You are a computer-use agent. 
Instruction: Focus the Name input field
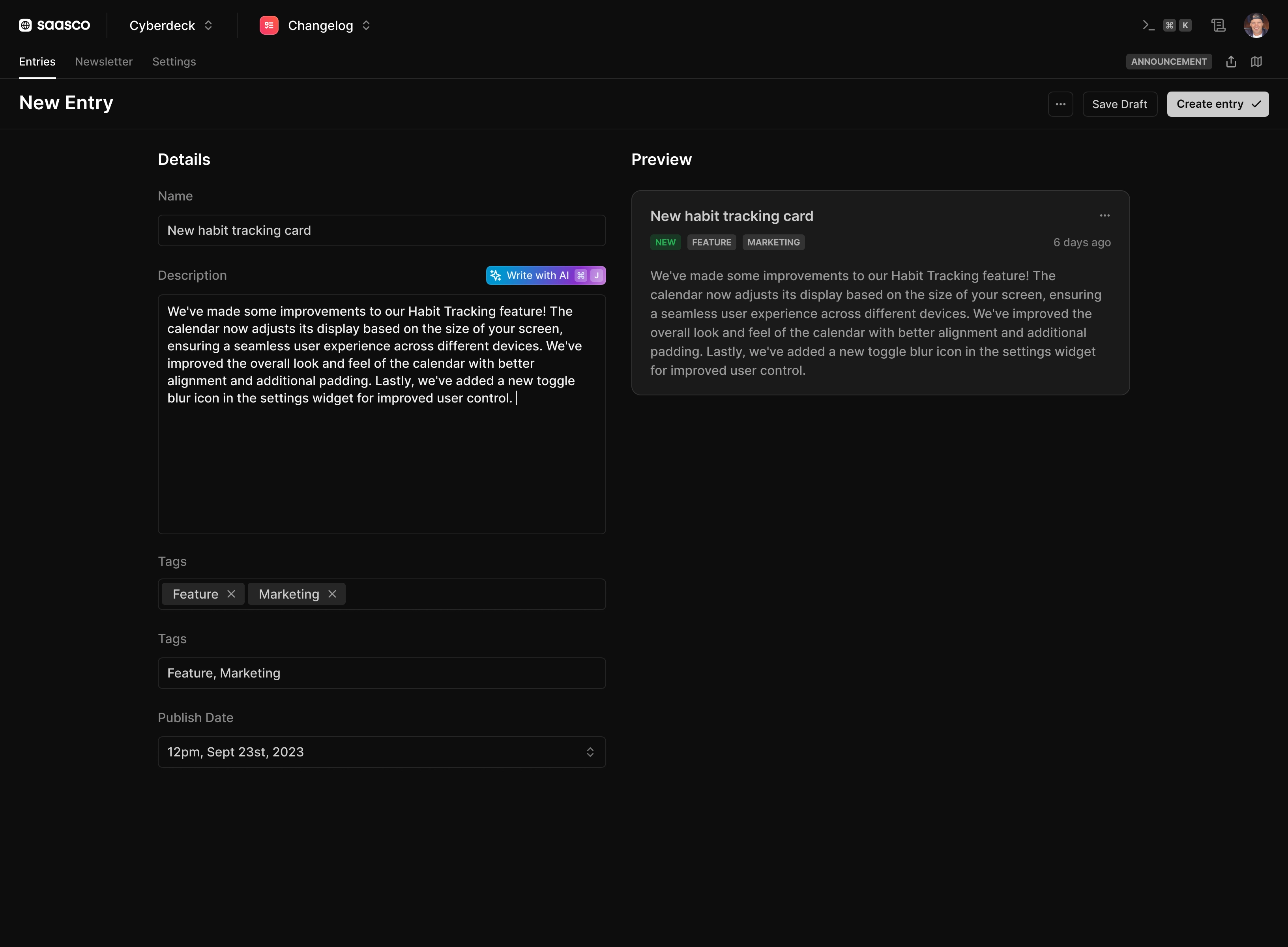pos(382,230)
